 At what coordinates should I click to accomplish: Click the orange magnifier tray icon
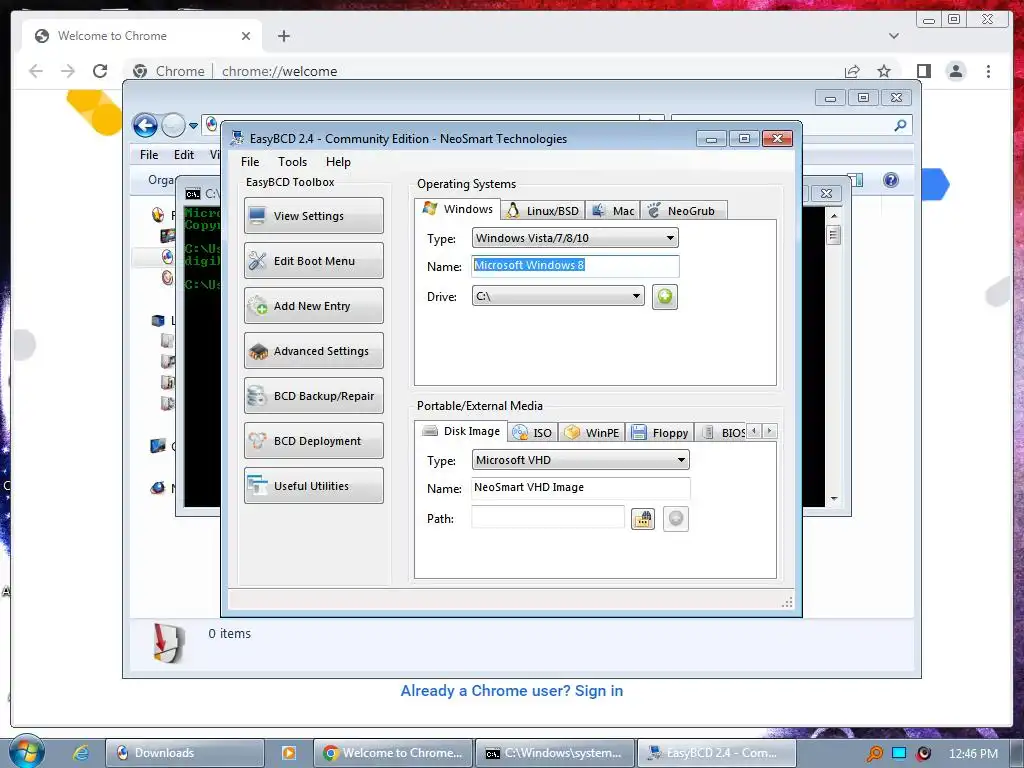click(x=874, y=753)
